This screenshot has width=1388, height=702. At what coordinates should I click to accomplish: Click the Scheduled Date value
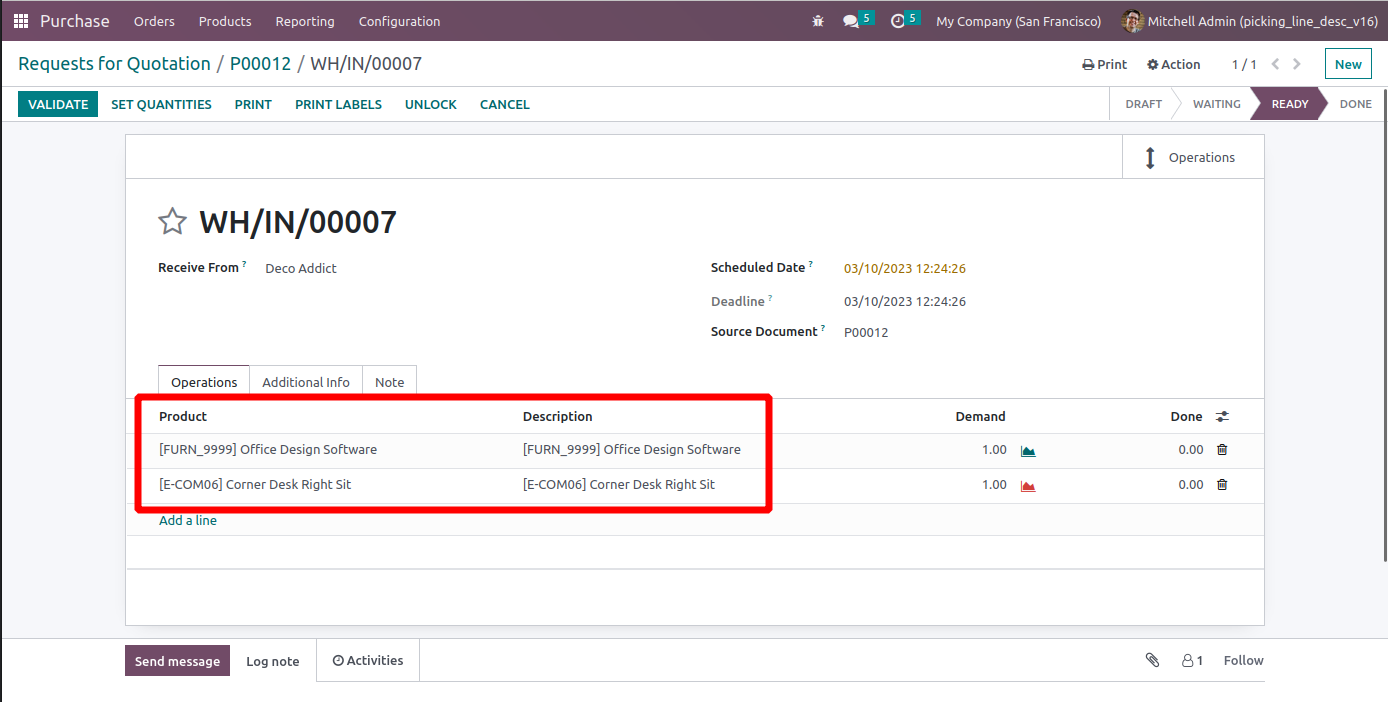click(905, 268)
